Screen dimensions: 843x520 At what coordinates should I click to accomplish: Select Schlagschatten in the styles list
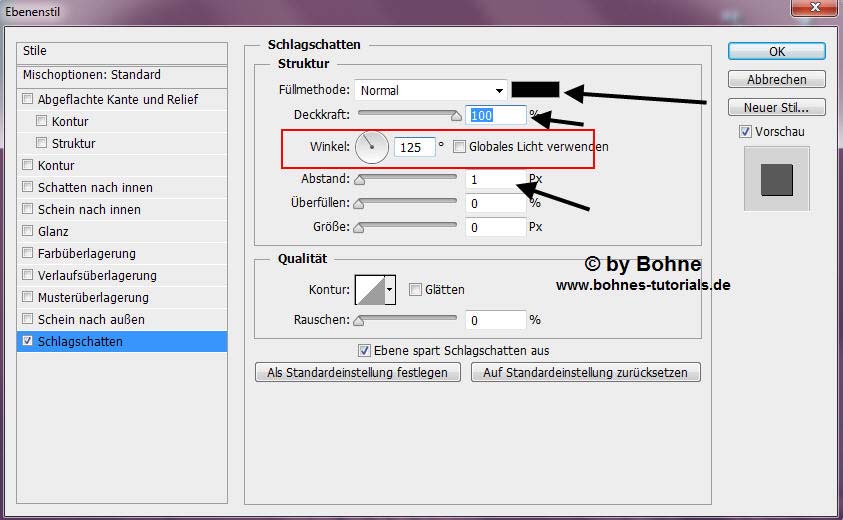point(80,342)
